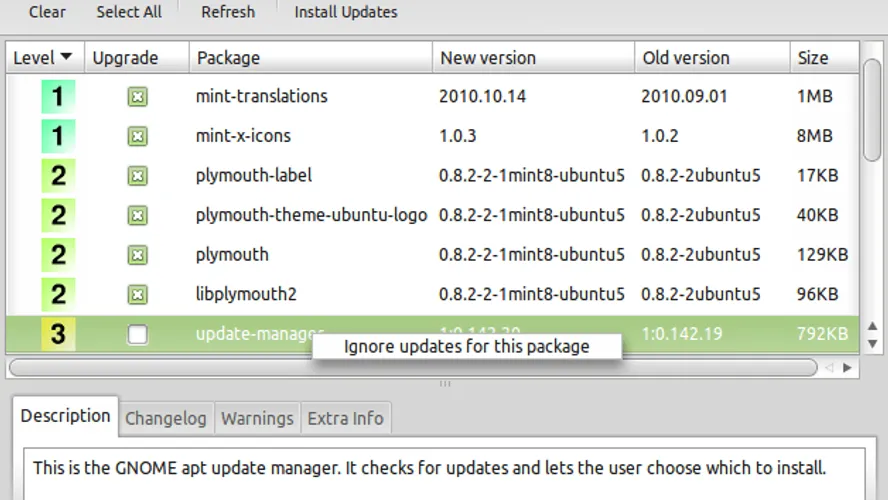Image resolution: width=888 pixels, height=500 pixels.
Task: Click the level 2 badge for plymouth-theme-ubuntu-logo
Action: click(58, 215)
